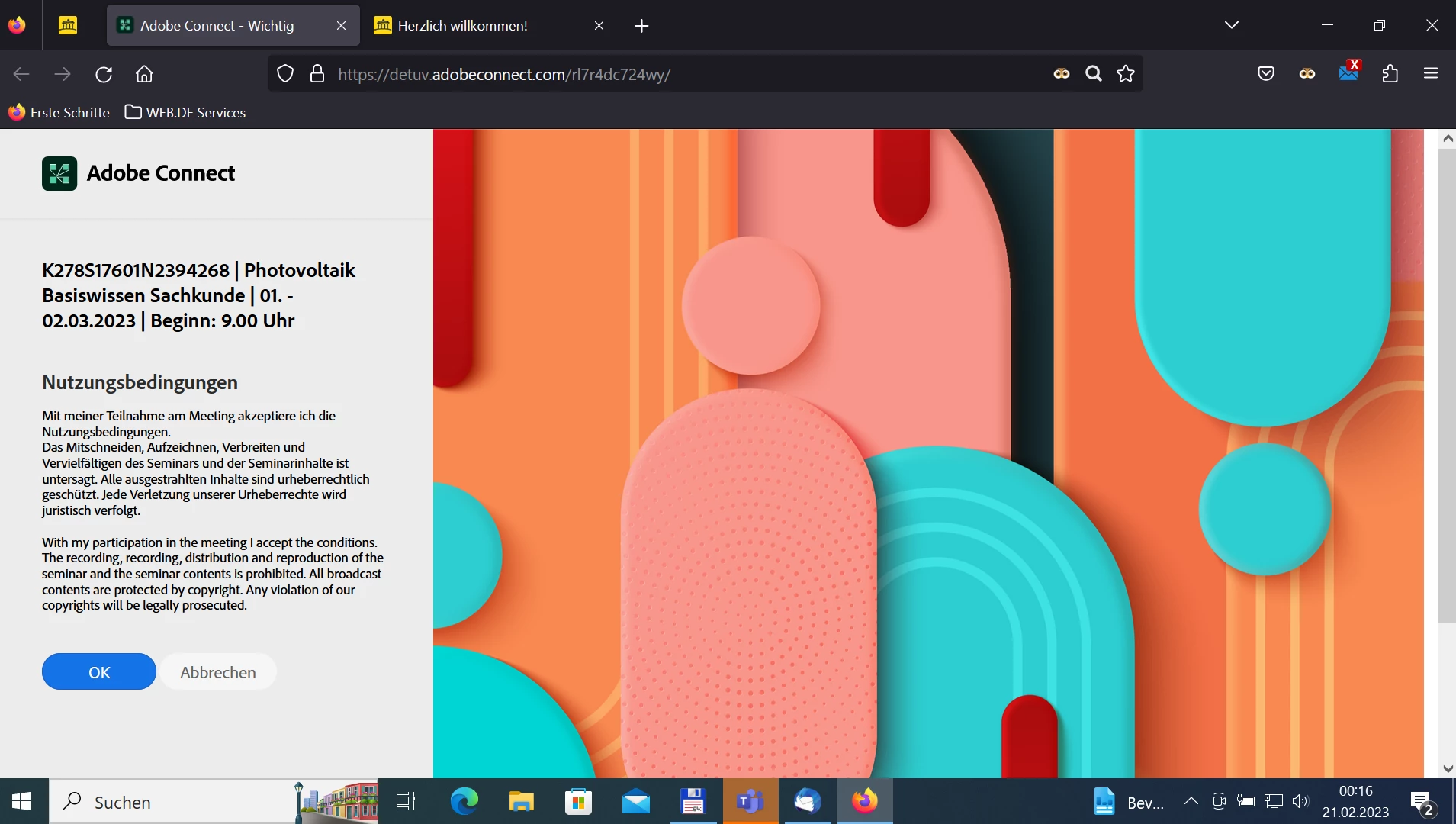Click the Nutzungsbedingungen heading

140,381
